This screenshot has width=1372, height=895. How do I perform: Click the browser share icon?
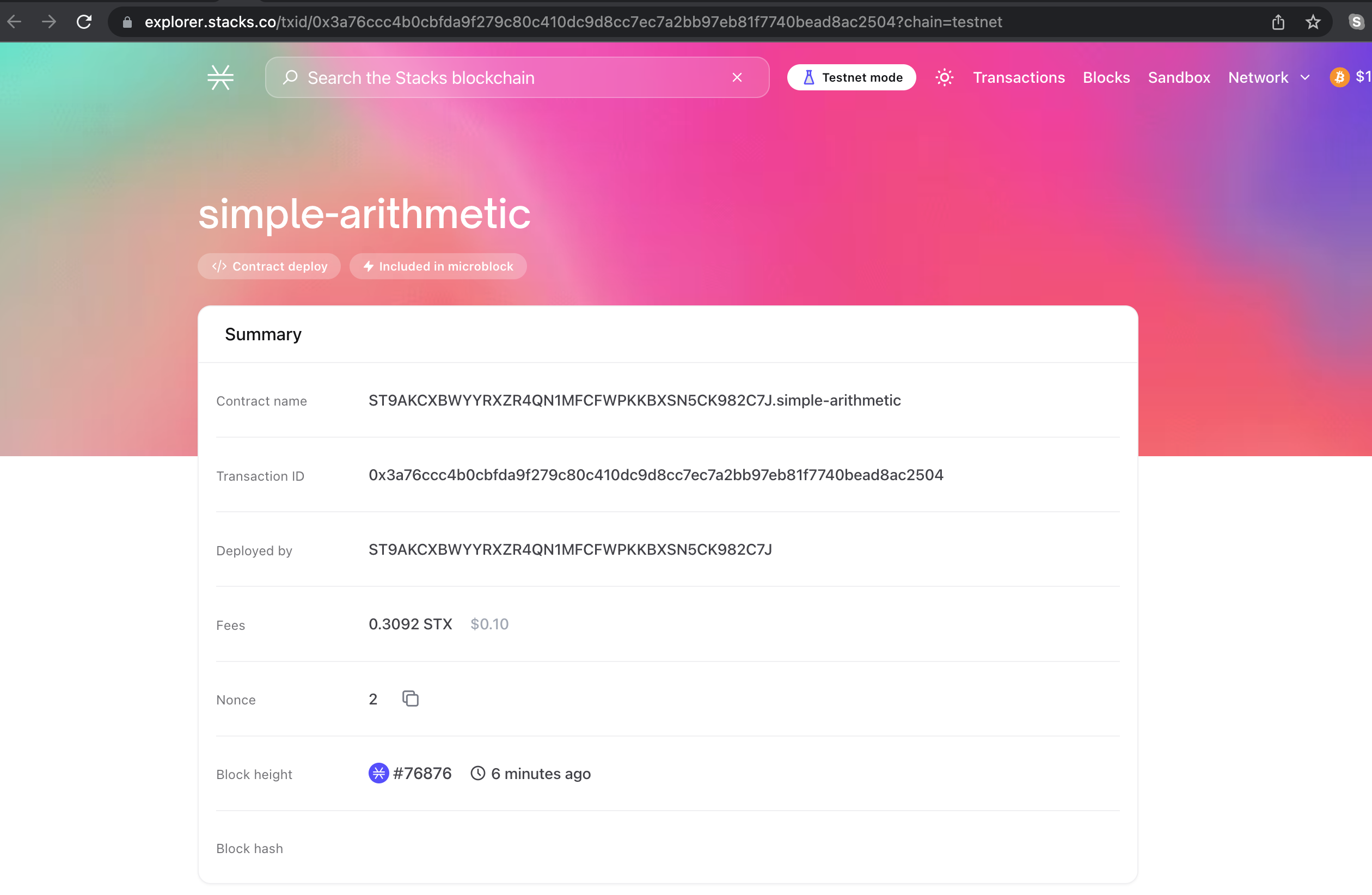[1278, 22]
